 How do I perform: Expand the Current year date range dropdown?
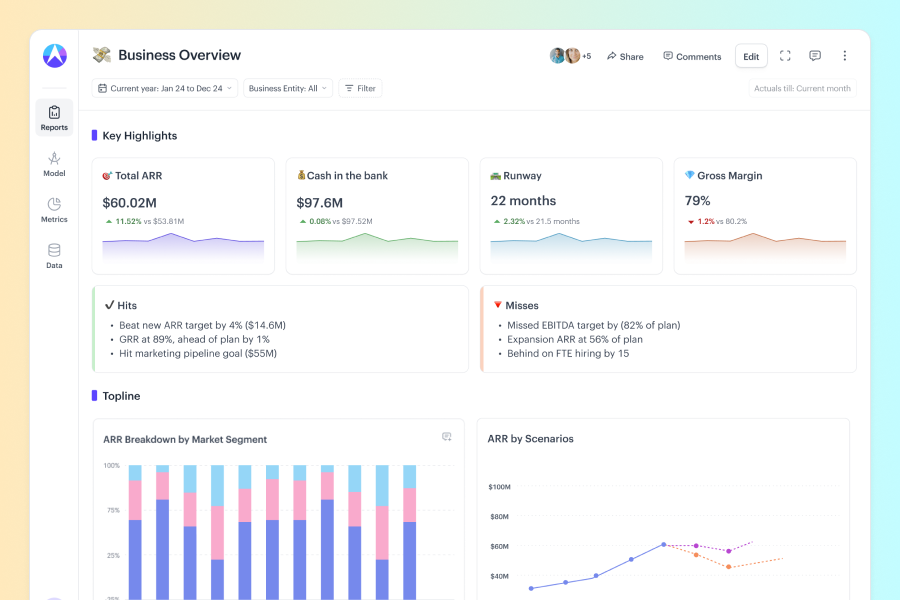click(165, 88)
